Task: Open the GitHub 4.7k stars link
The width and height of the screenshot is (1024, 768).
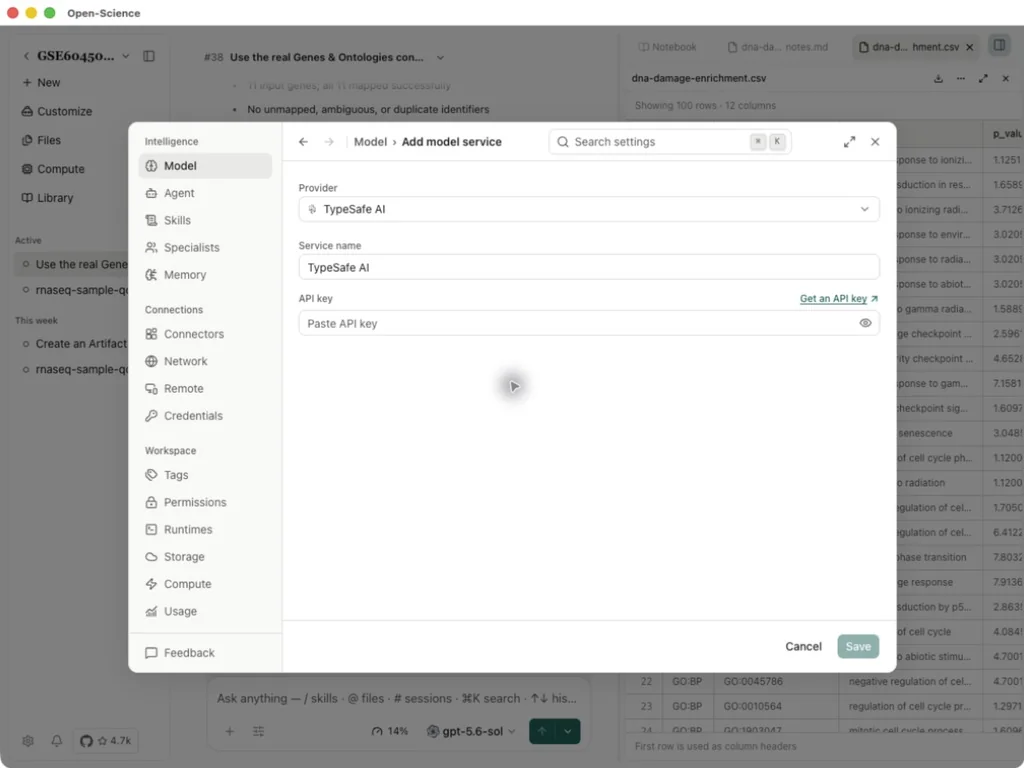Action: point(105,741)
